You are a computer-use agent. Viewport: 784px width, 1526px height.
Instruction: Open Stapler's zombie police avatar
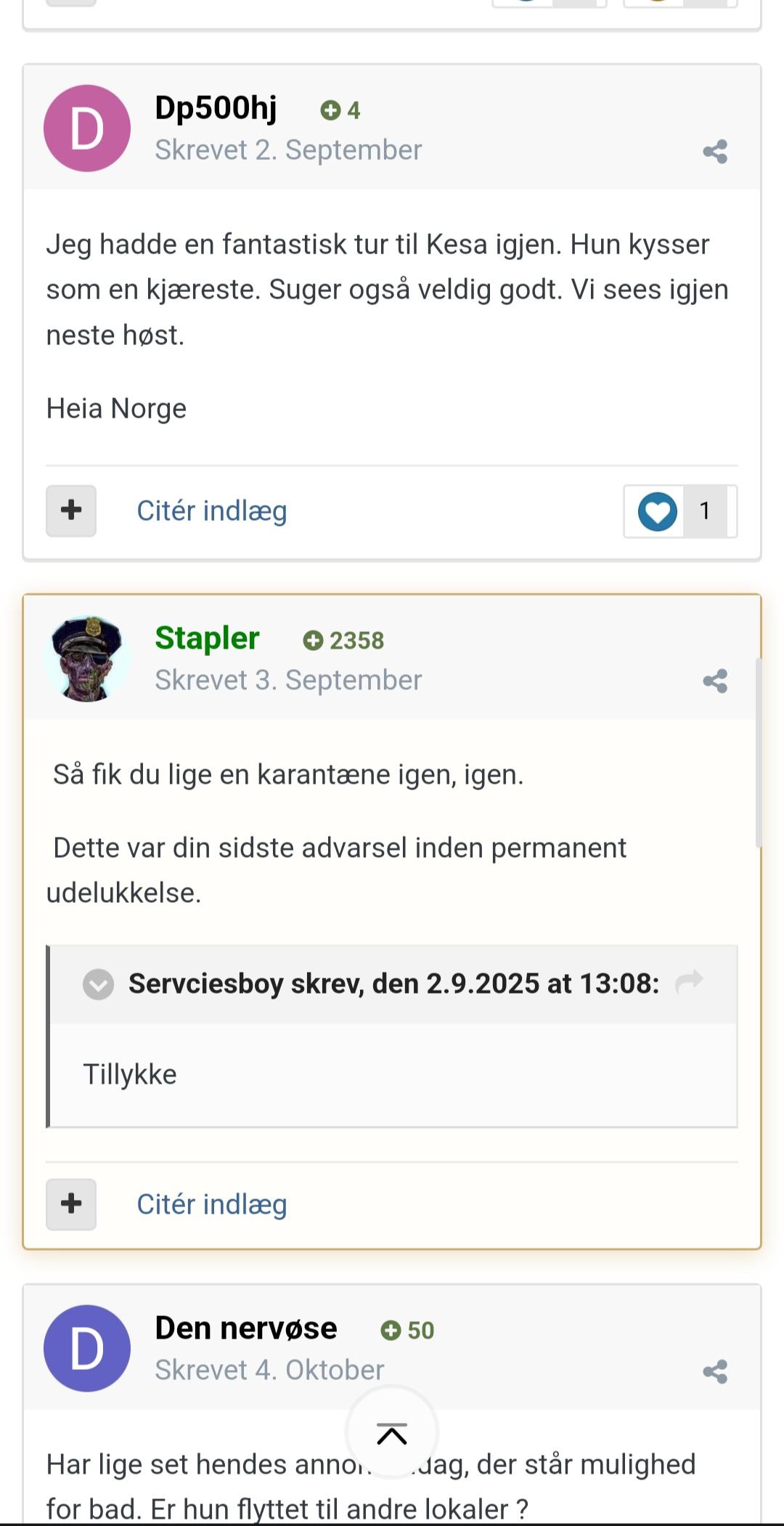[x=87, y=659]
